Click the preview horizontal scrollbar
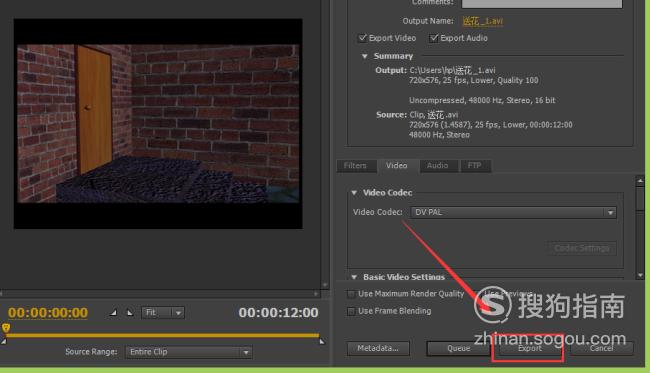The height and width of the screenshot is (373, 650). [x=160, y=294]
